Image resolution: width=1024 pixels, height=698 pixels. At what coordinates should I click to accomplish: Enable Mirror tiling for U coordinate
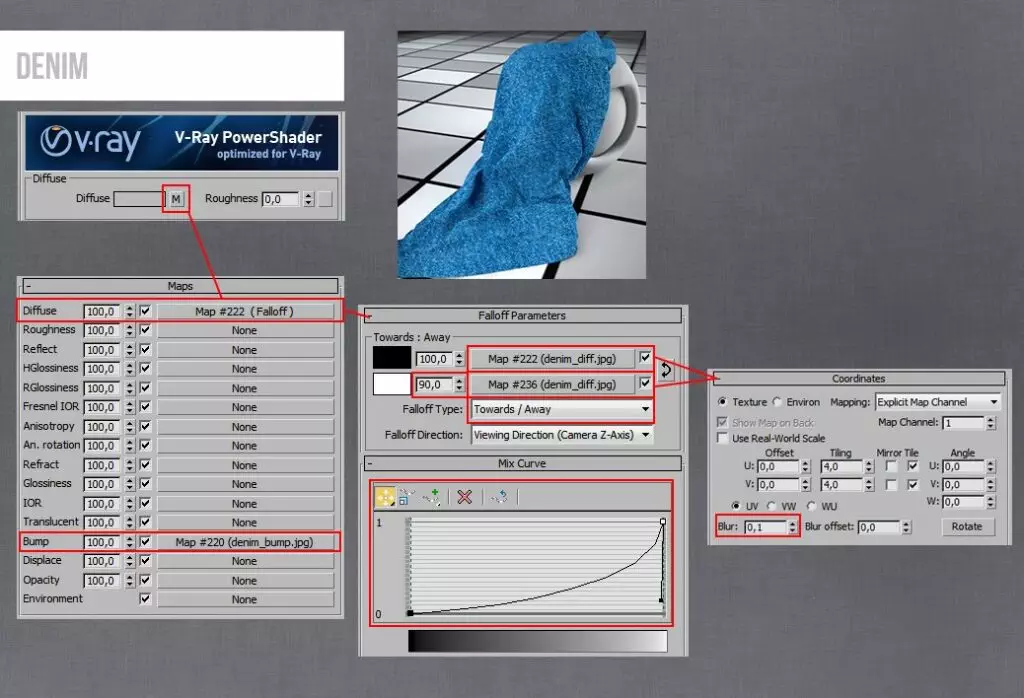tap(891, 466)
